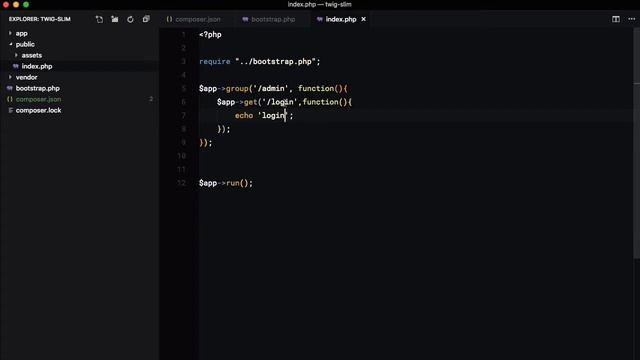Click the '/login' route string
The width and height of the screenshot is (640, 360).
click(280, 102)
